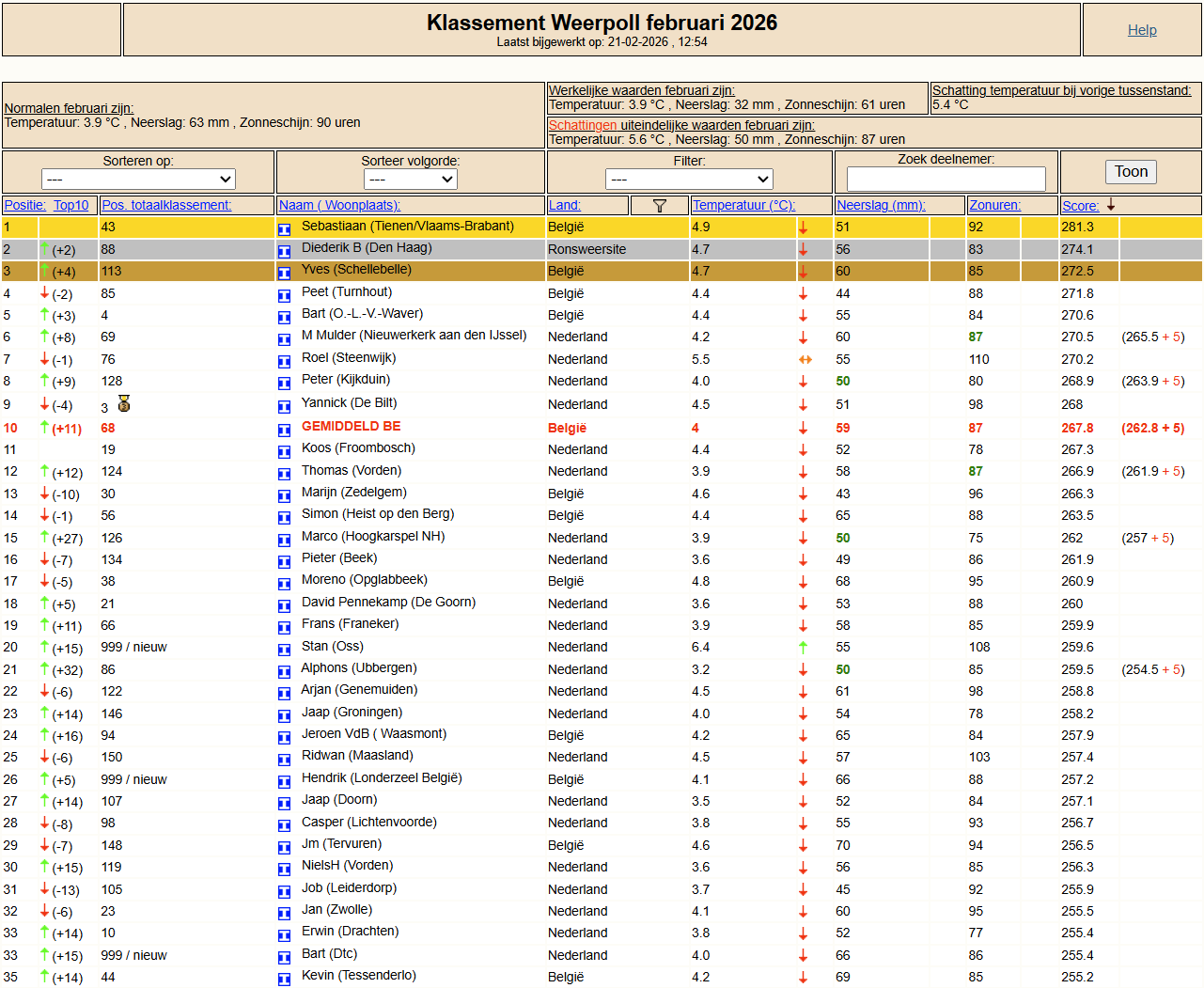The height and width of the screenshot is (988, 1204).
Task: Click the medal icon in Yannick's row
Action: coord(124,404)
